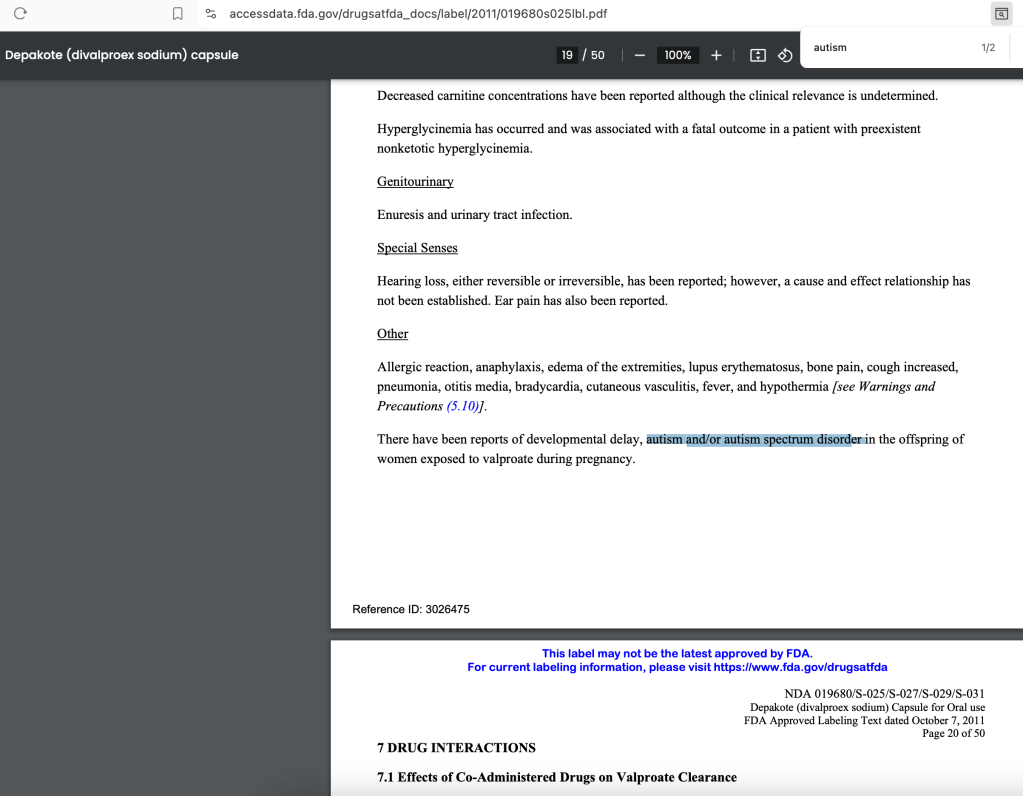The width and height of the screenshot is (1023, 796).
Task: Bookmark this PDF page
Action: click(177, 14)
